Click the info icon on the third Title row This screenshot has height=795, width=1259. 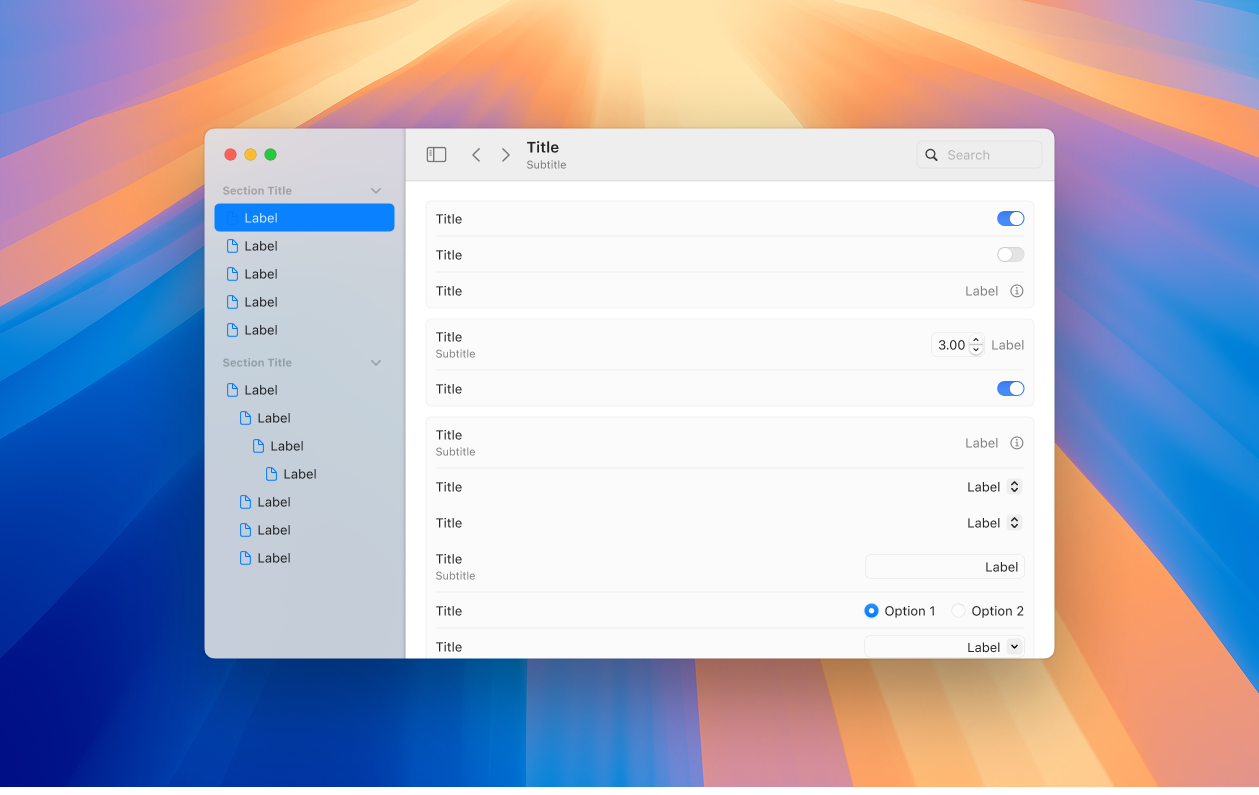pos(1017,291)
